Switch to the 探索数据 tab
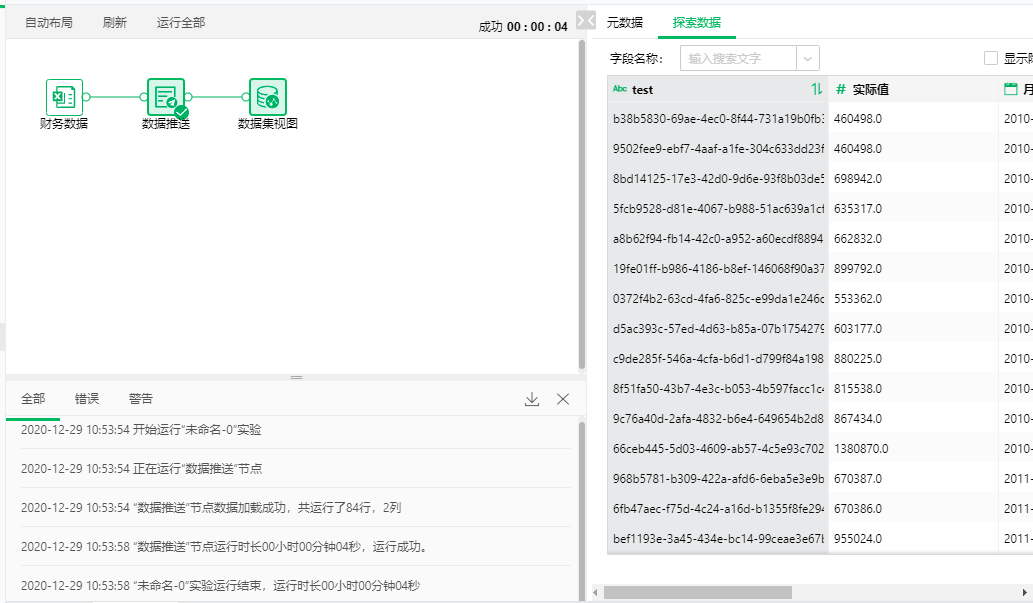The image size is (1033, 603). pos(696,22)
